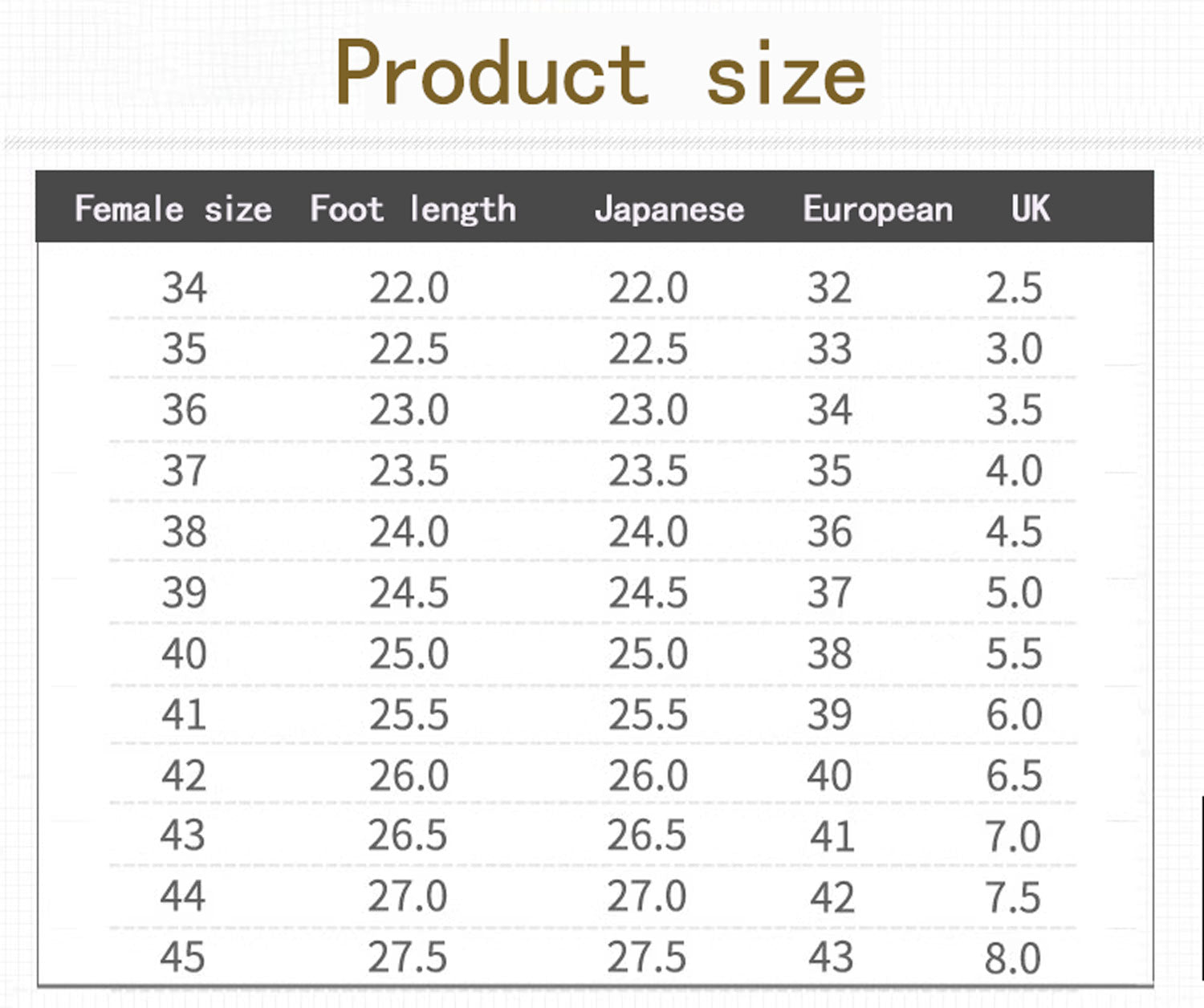The image size is (1204, 1008).
Task: Select foot length 23.5 cell
Action: 409,471
